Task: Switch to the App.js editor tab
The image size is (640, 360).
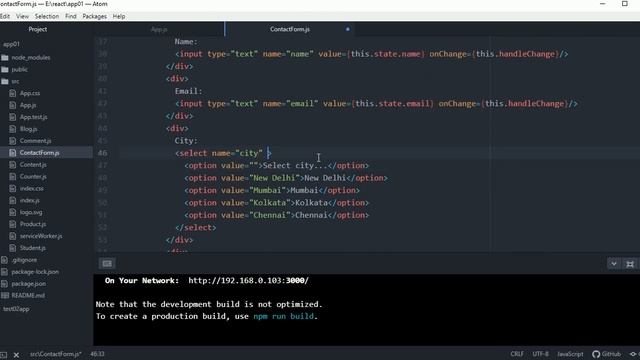Action: 159,29
